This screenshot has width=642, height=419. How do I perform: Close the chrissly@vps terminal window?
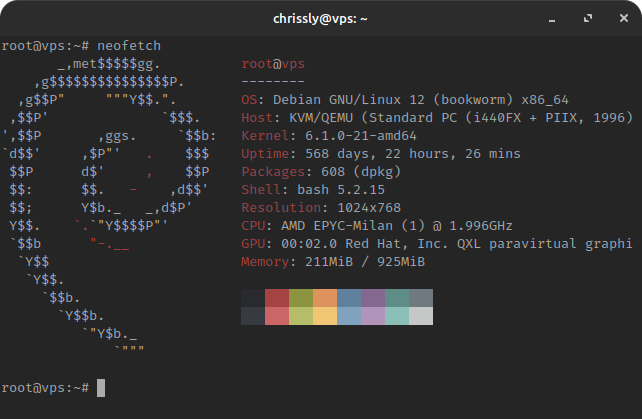pos(624,18)
